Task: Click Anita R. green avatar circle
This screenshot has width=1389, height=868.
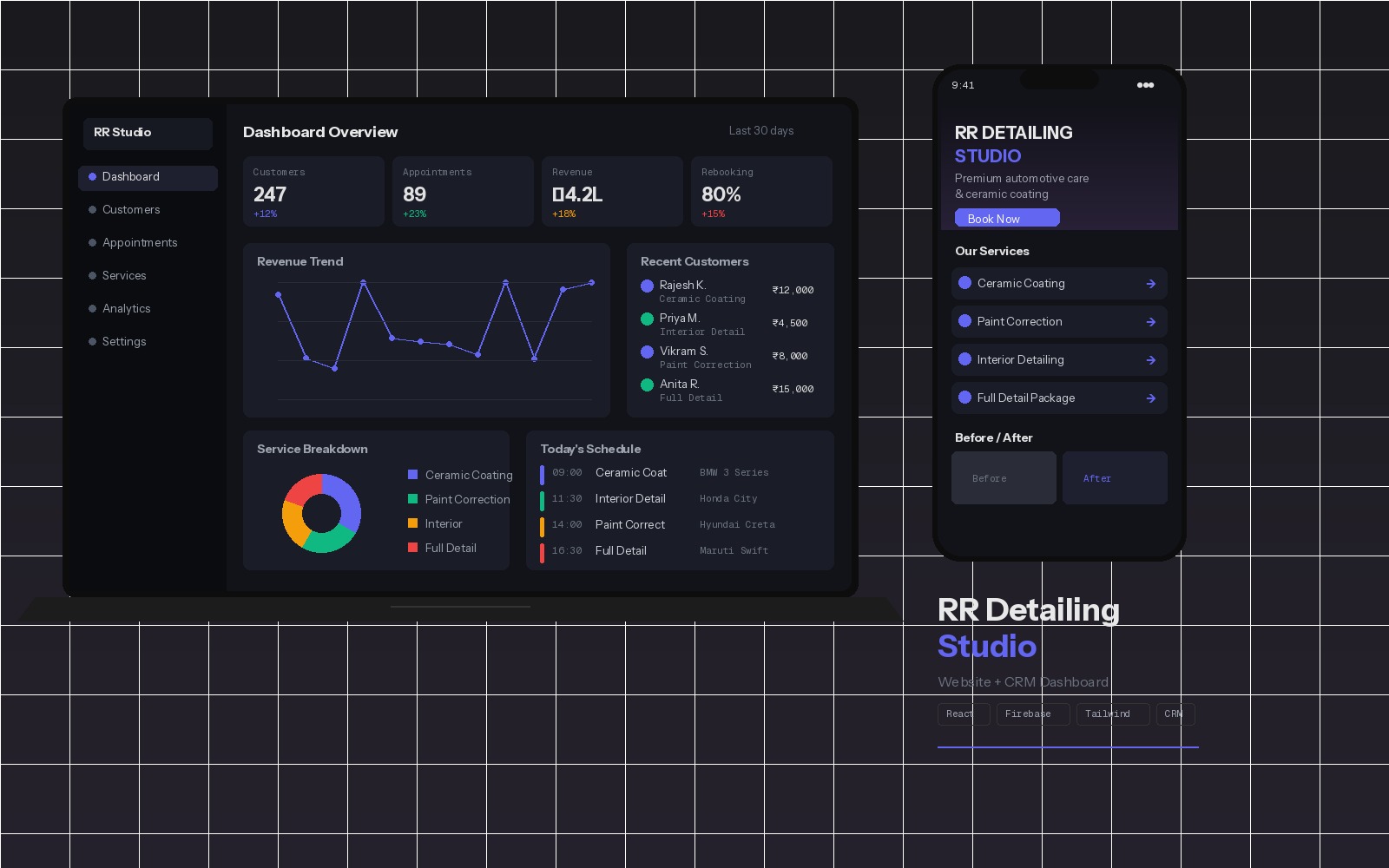Action: (647, 385)
